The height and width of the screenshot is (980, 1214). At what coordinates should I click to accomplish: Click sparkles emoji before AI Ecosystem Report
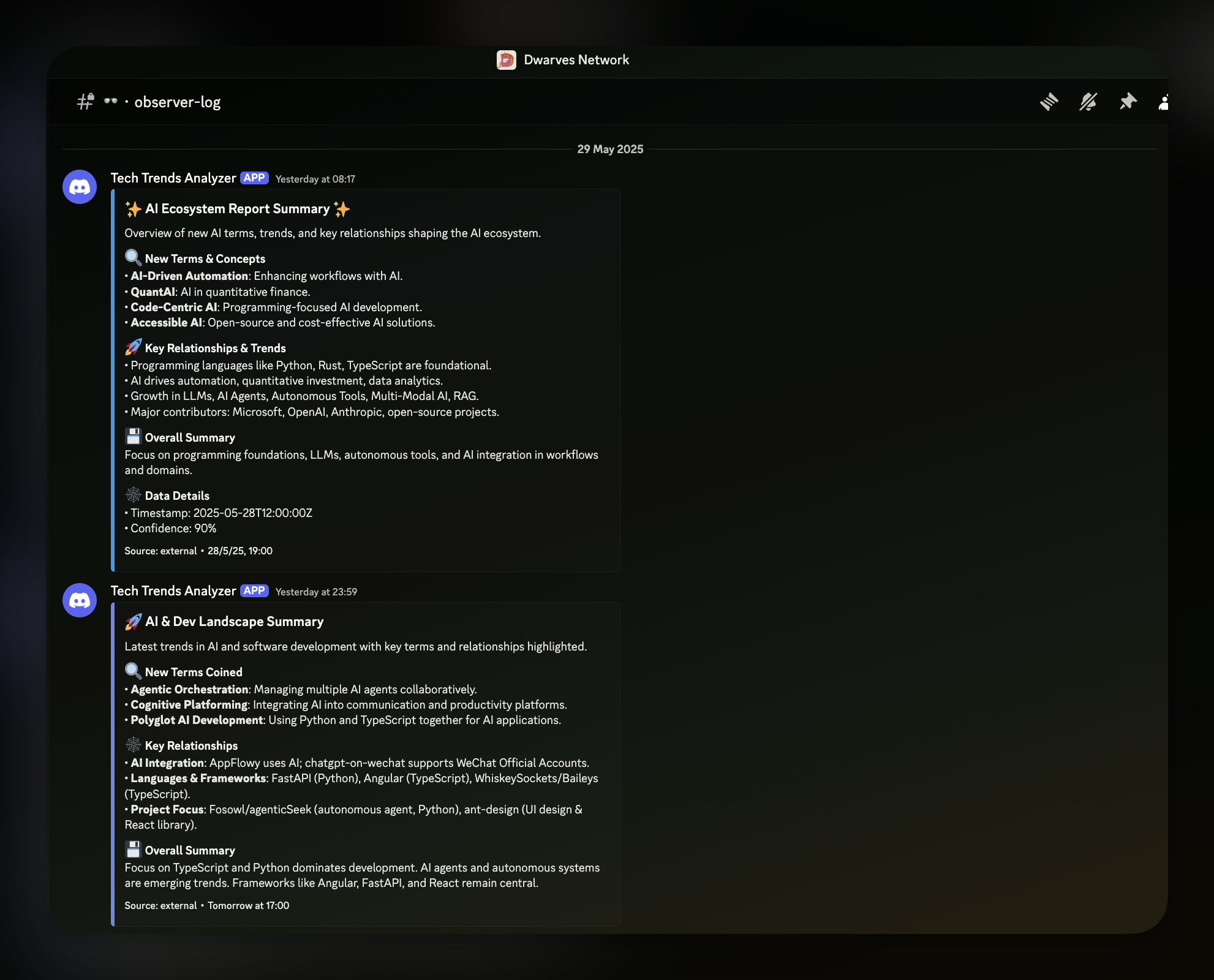[133, 209]
